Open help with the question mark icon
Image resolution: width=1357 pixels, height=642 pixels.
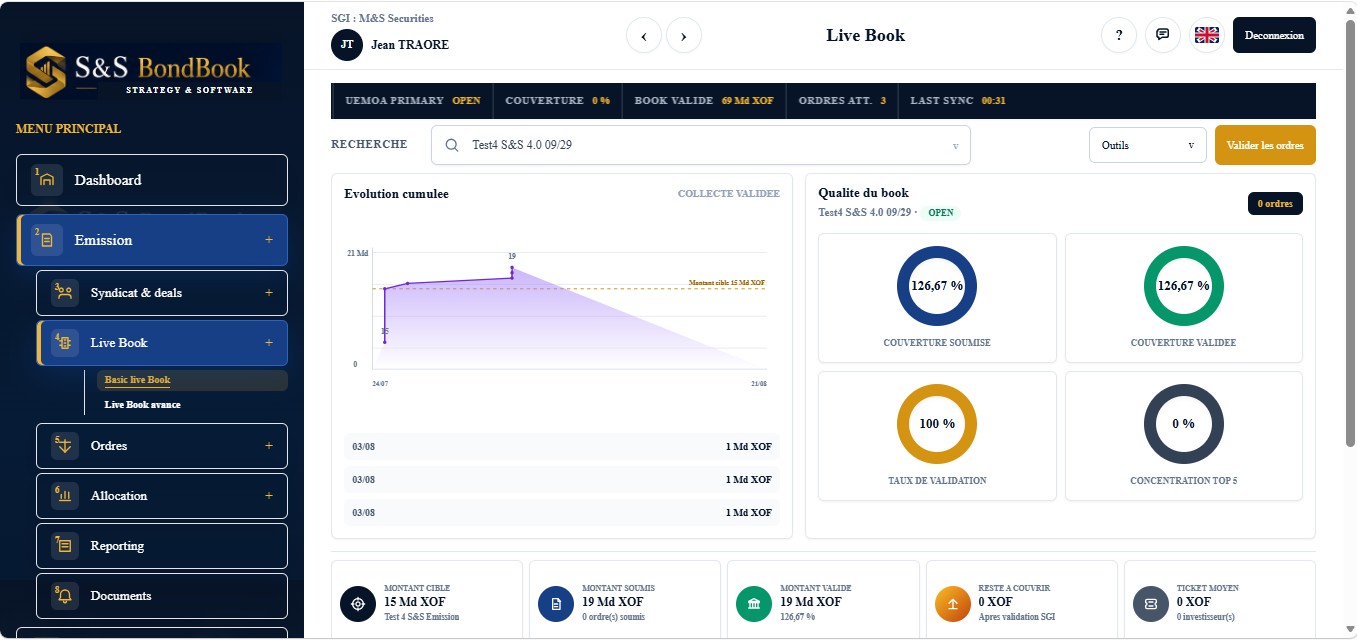click(1119, 35)
